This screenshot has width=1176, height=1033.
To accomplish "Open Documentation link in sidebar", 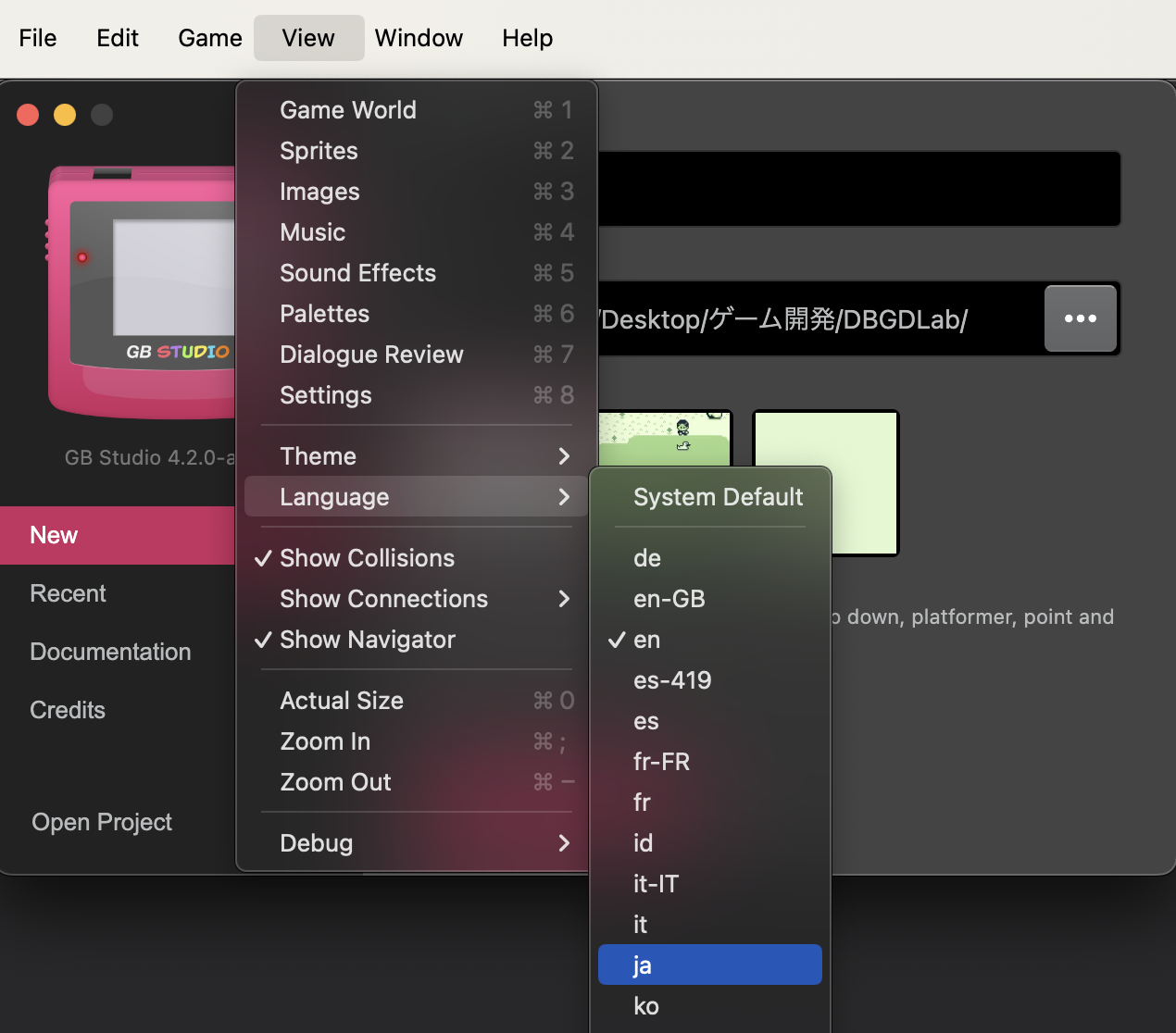I will point(118,652).
